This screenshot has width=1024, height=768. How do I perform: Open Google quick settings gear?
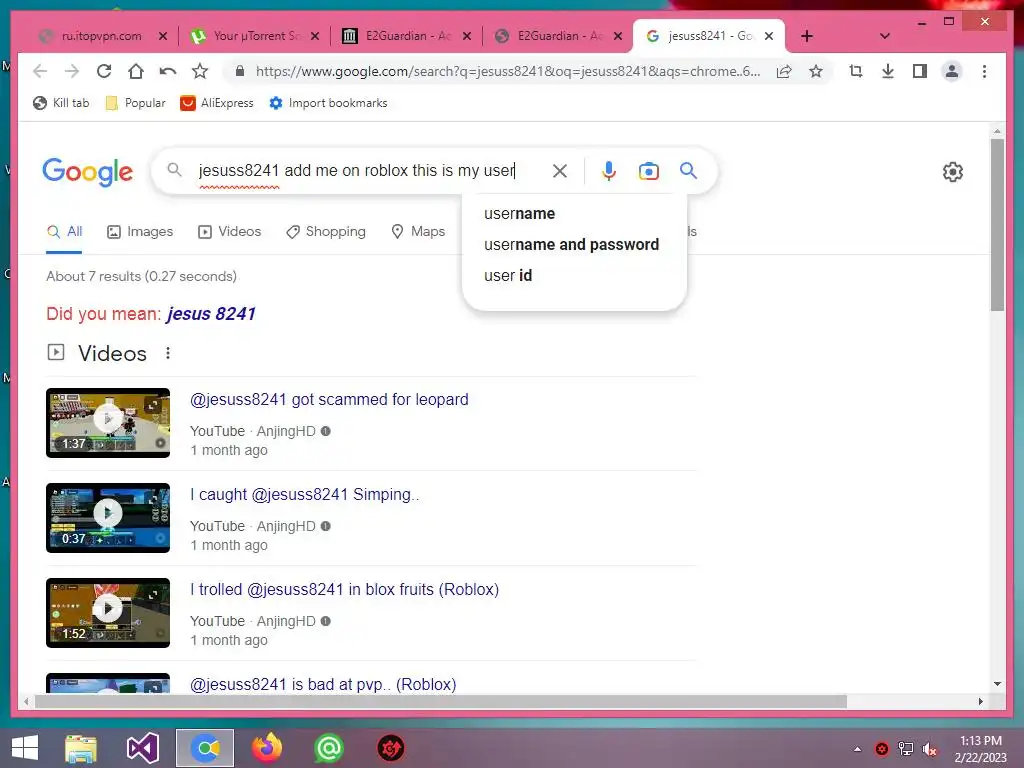(x=953, y=172)
